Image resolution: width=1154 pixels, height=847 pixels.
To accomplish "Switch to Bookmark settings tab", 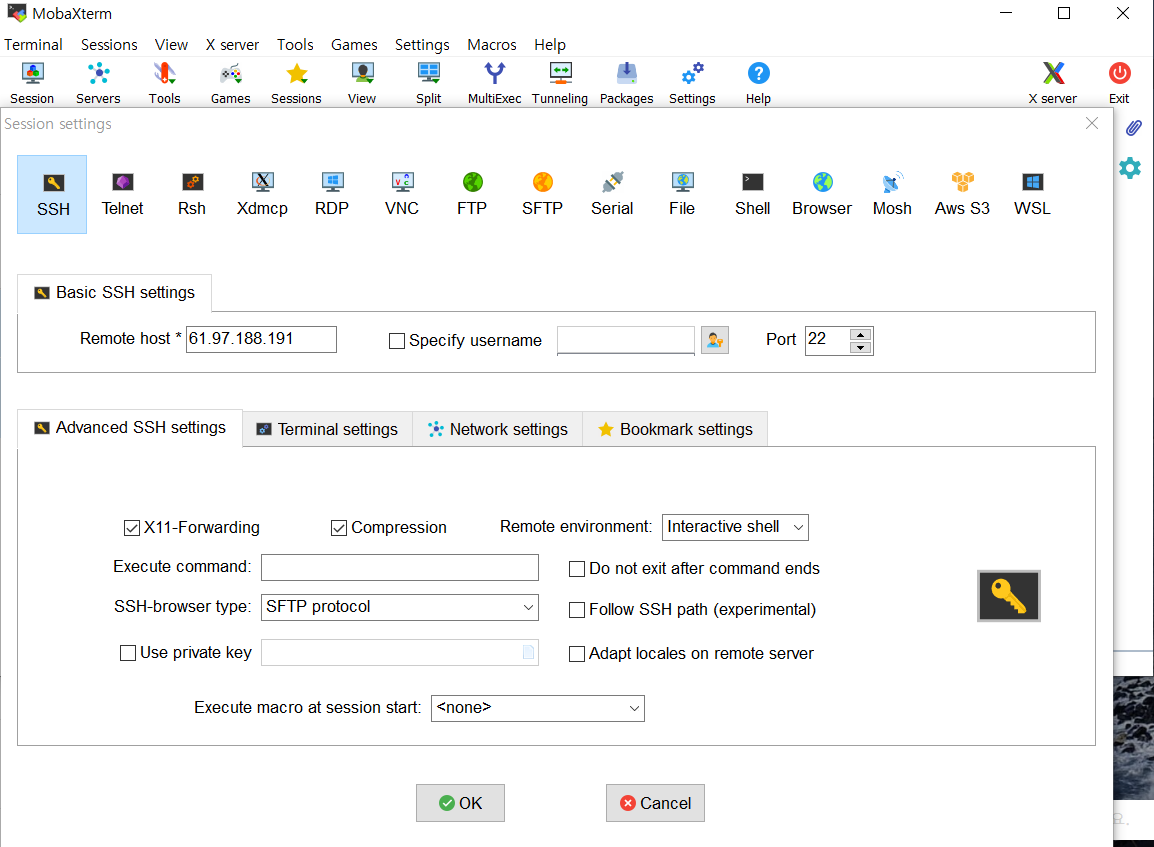I will coord(675,429).
